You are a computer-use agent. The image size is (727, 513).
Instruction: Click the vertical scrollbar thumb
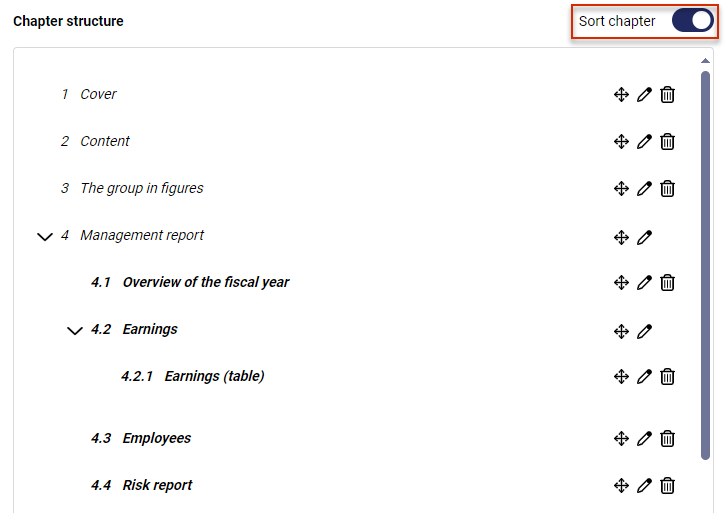[x=705, y=265]
